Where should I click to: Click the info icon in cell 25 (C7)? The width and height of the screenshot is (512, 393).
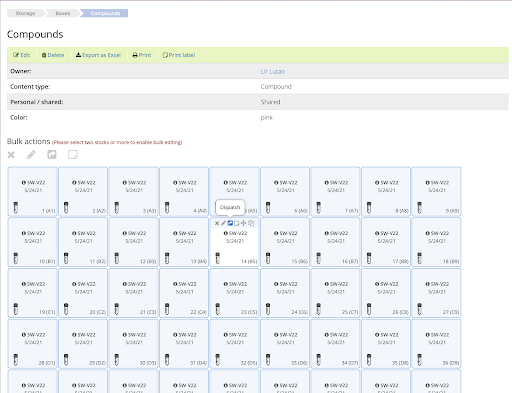(x=327, y=284)
